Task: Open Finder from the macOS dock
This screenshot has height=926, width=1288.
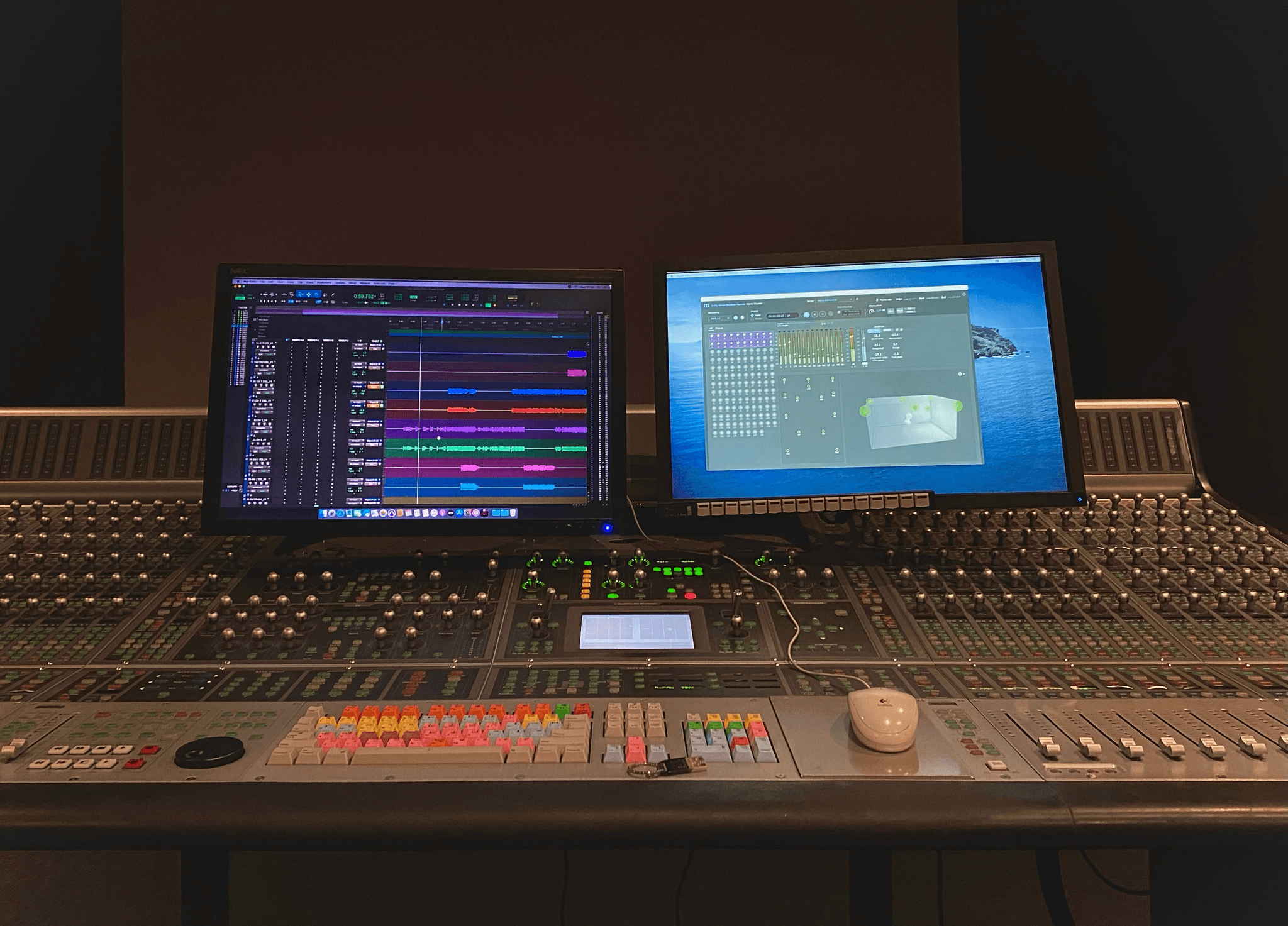Action: pos(323,513)
